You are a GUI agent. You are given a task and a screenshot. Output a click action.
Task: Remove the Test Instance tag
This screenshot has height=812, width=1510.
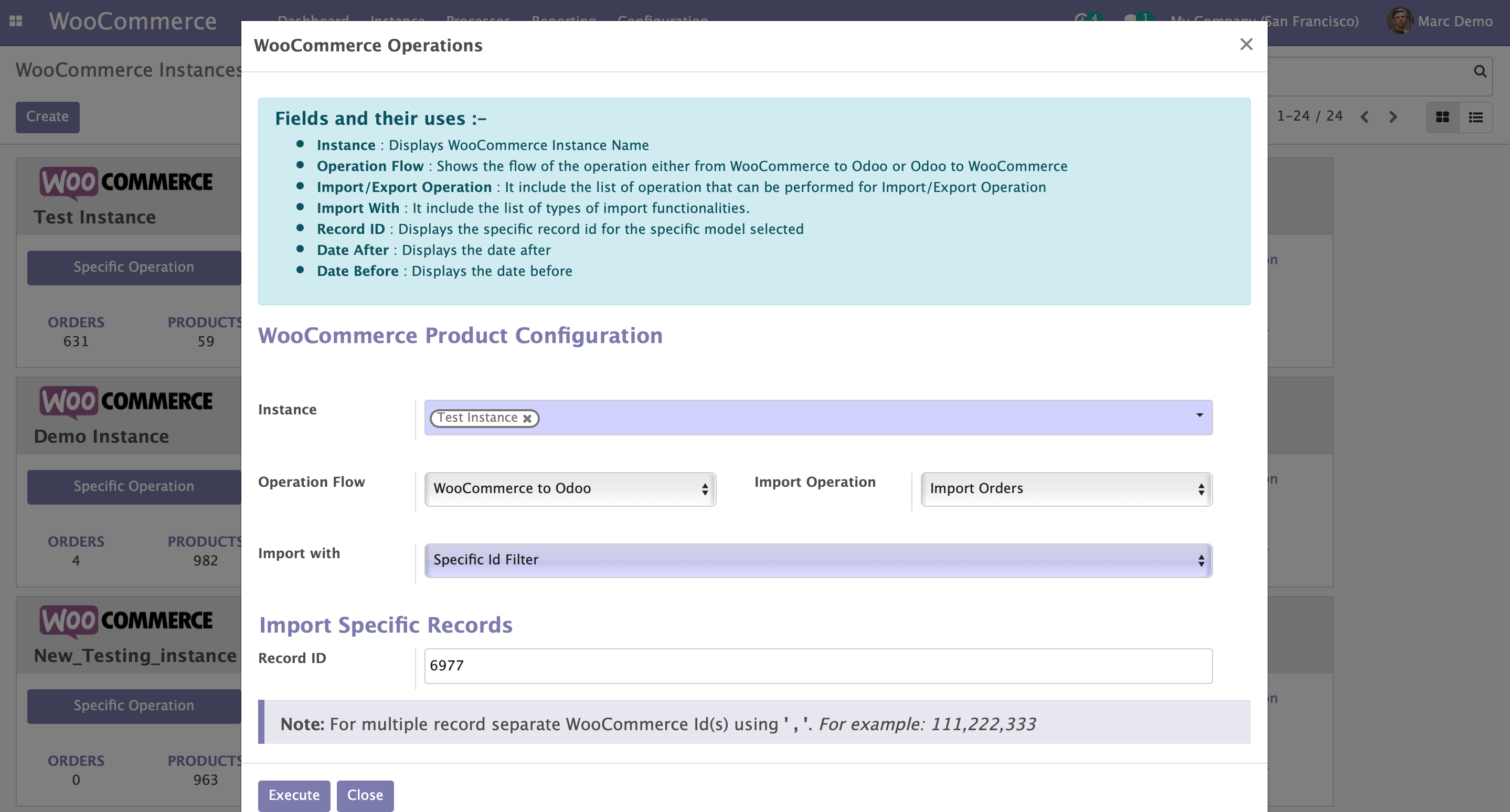coord(527,418)
